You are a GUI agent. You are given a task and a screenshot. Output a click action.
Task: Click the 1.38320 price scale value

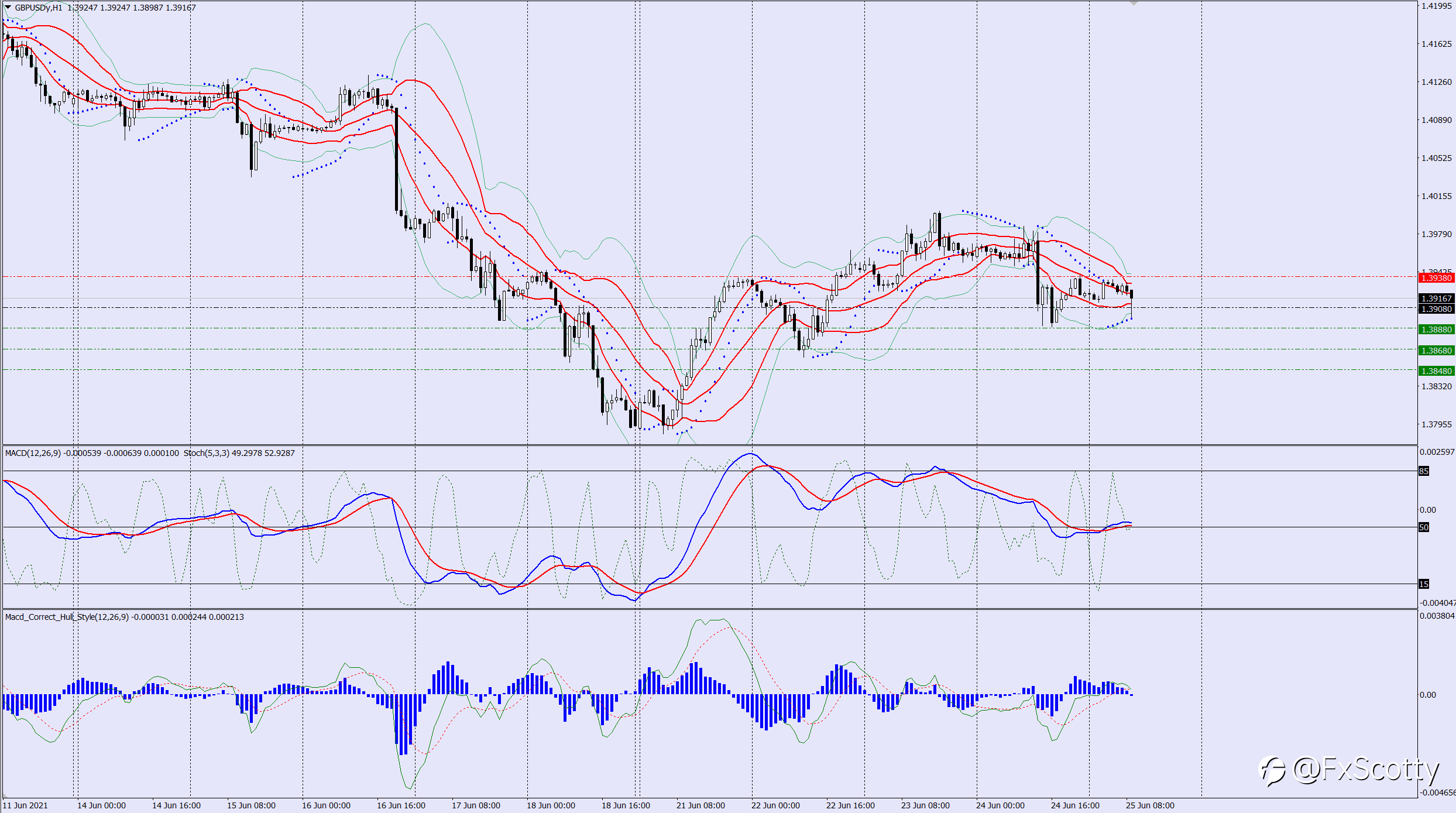(1437, 386)
